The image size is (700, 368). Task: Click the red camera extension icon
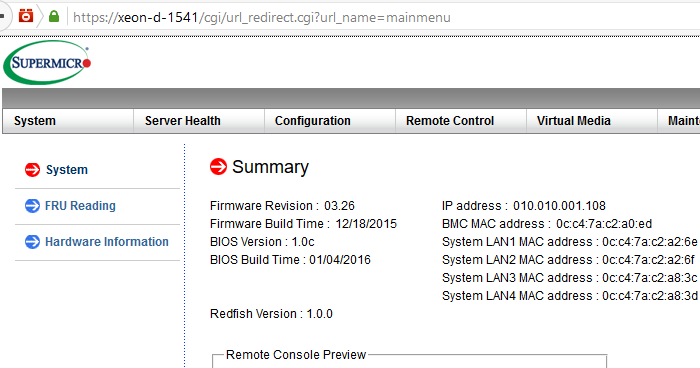pyautogui.click(x=26, y=16)
